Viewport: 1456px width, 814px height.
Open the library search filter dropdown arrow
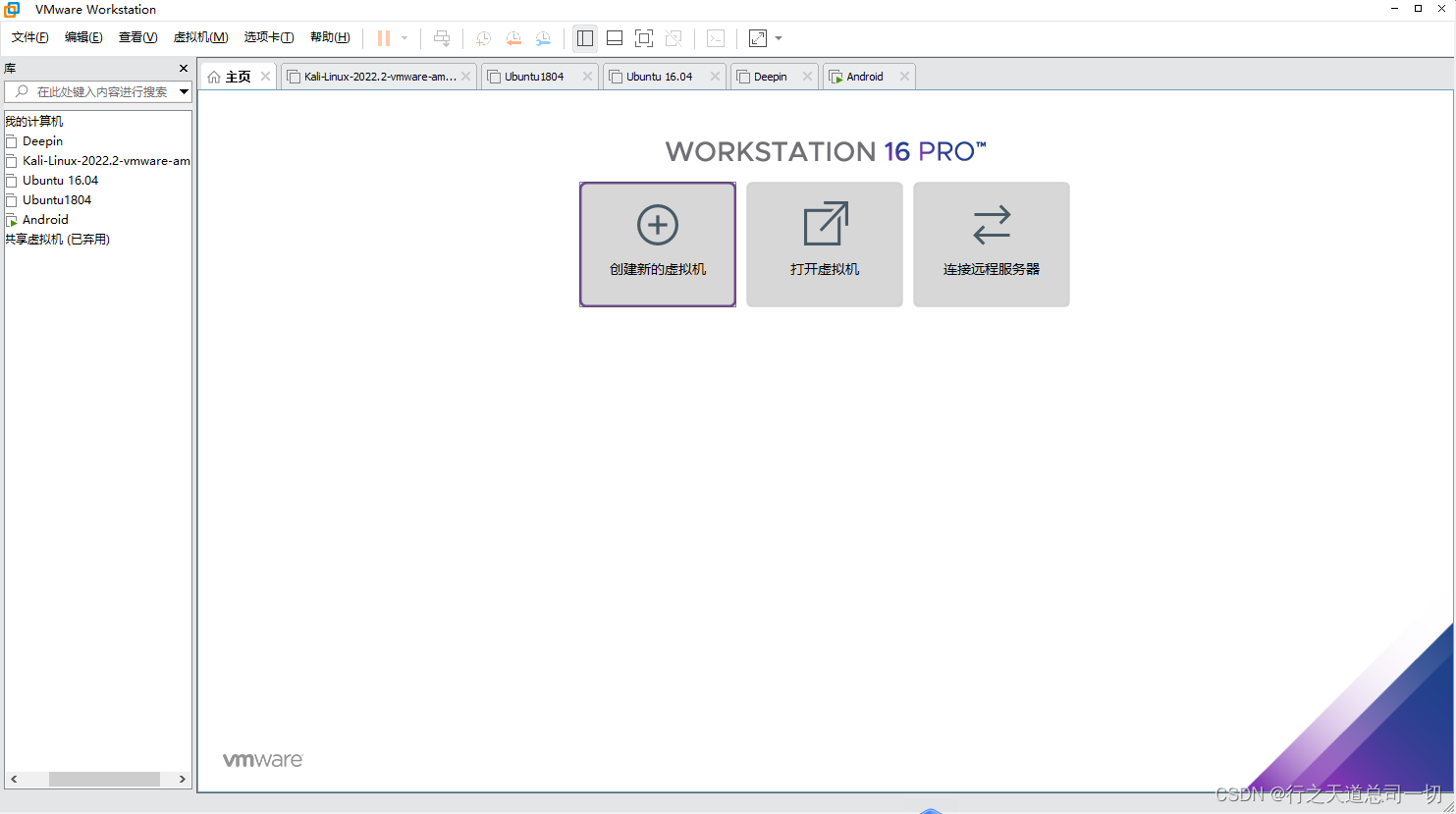tap(184, 92)
